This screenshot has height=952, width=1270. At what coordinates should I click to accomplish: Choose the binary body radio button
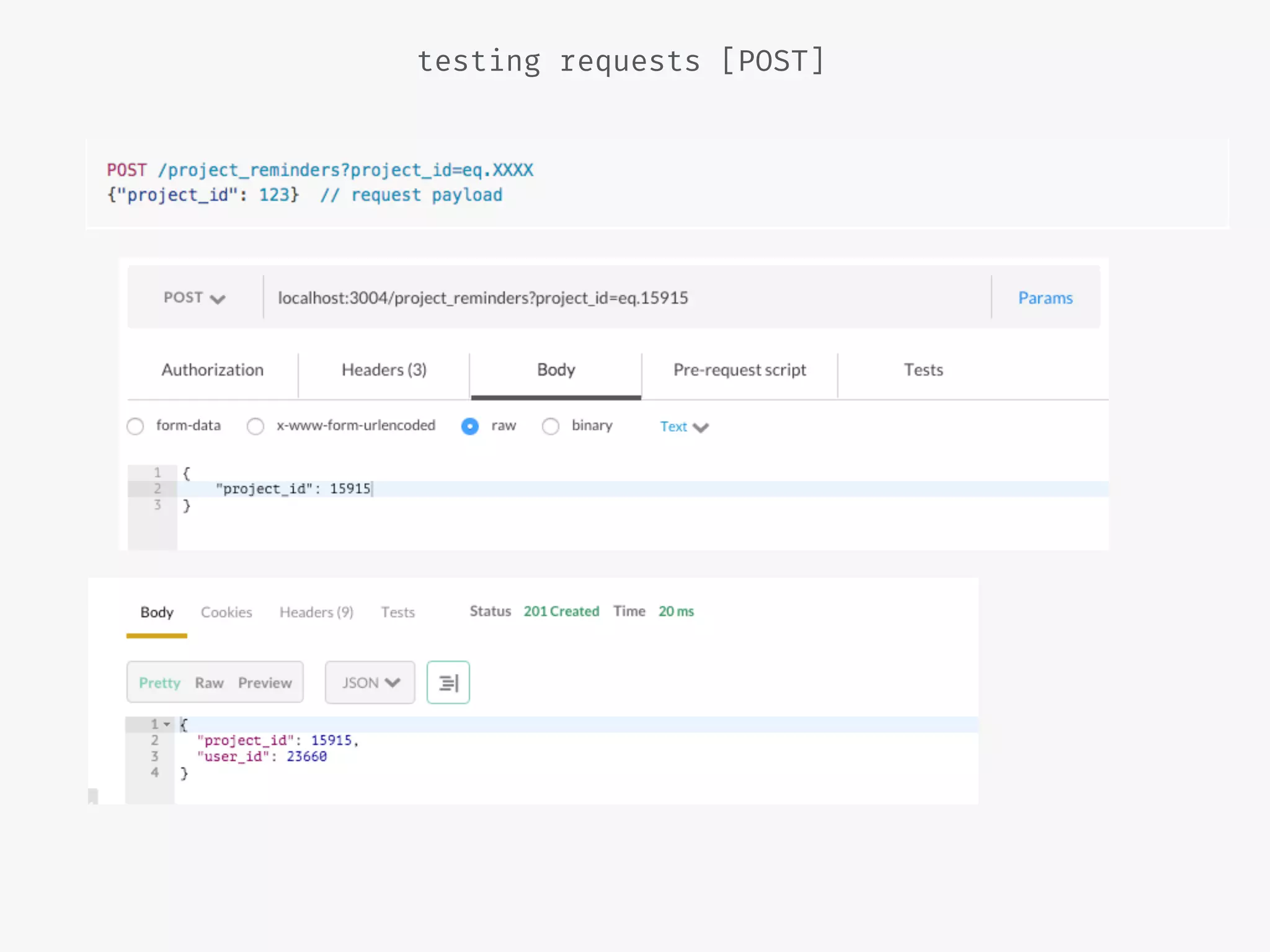551,426
